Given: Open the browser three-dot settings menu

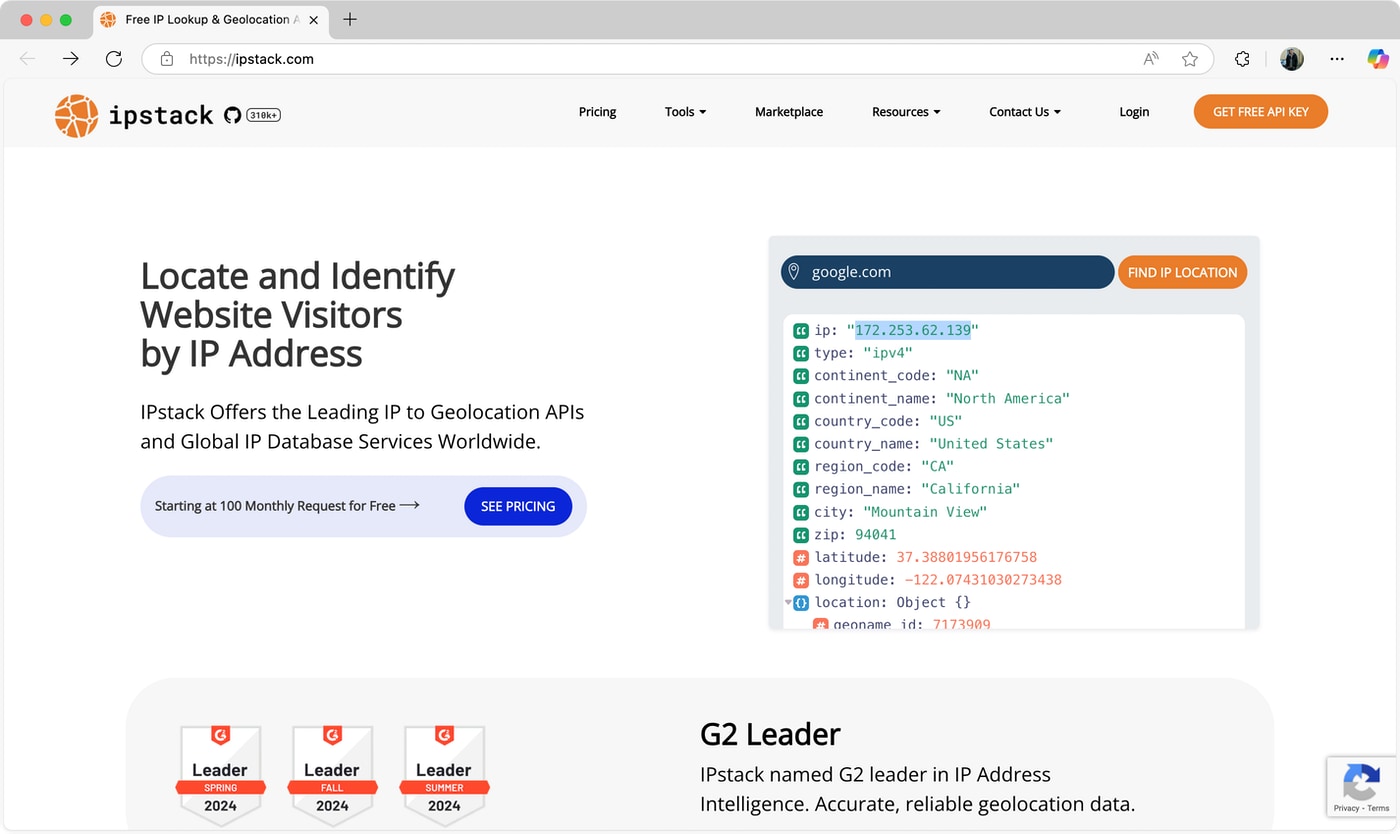Looking at the screenshot, I should click(x=1337, y=59).
